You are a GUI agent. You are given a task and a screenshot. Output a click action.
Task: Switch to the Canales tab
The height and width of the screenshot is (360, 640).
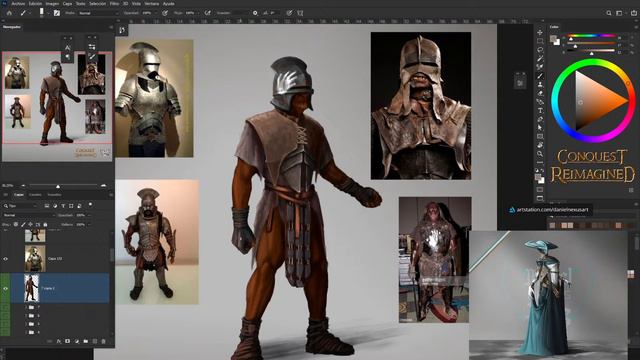click(x=35, y=195)
